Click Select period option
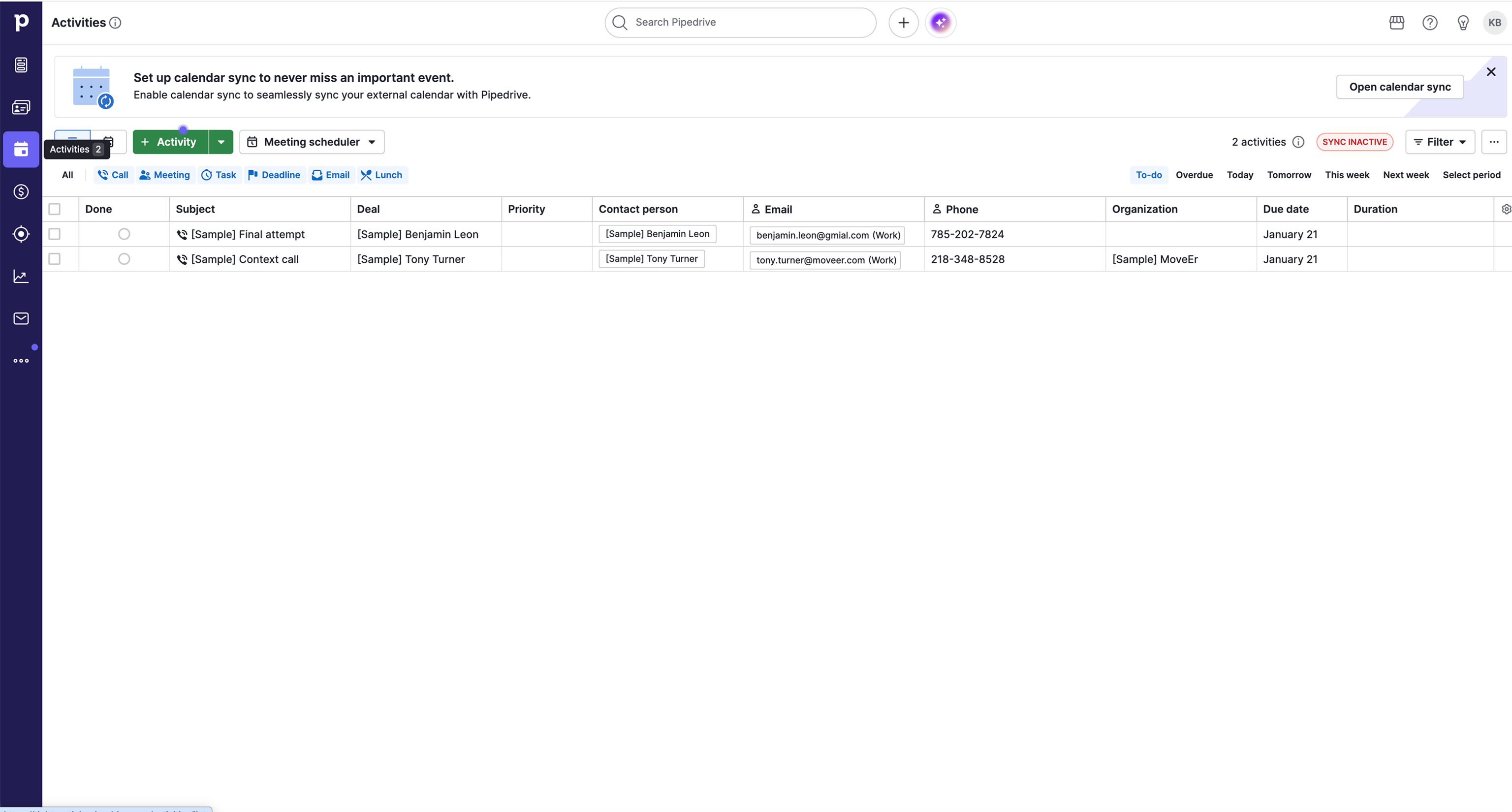Screen dimensions: 1512x812 click(1471, 175)
